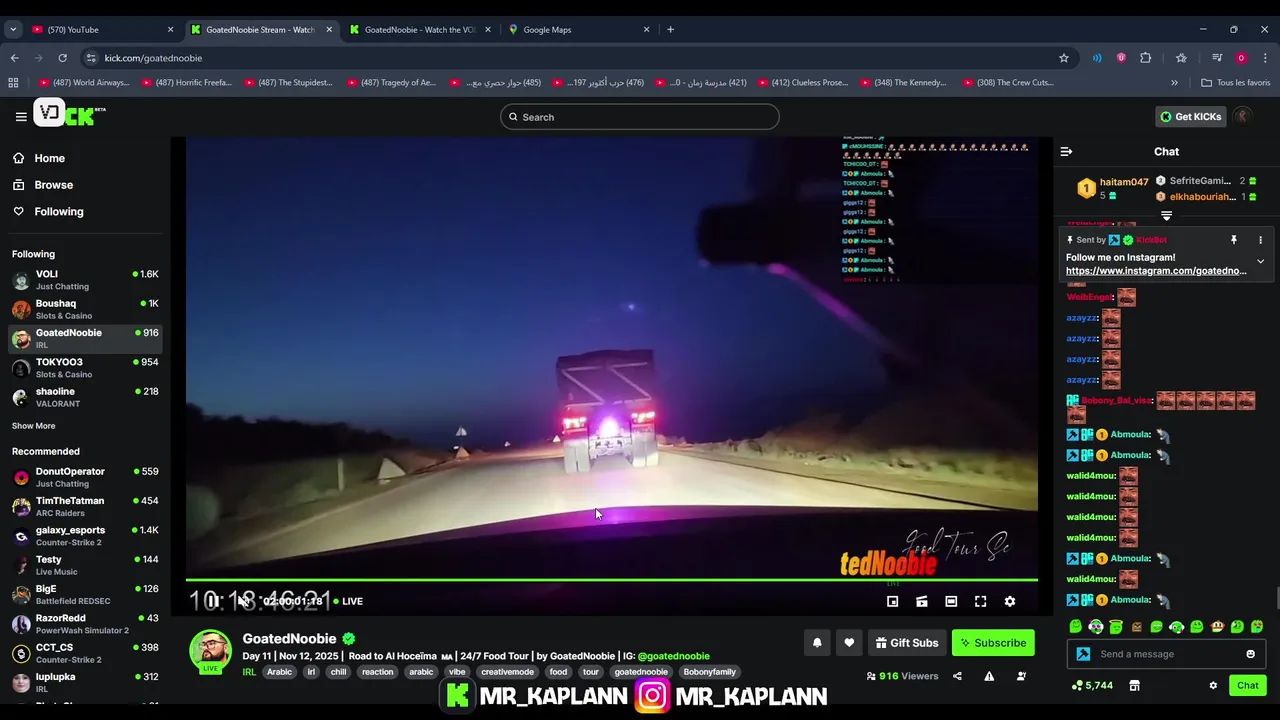Unpin the pinned KickBot message
1280x720 pixels.
click(x=1233, y=240)
